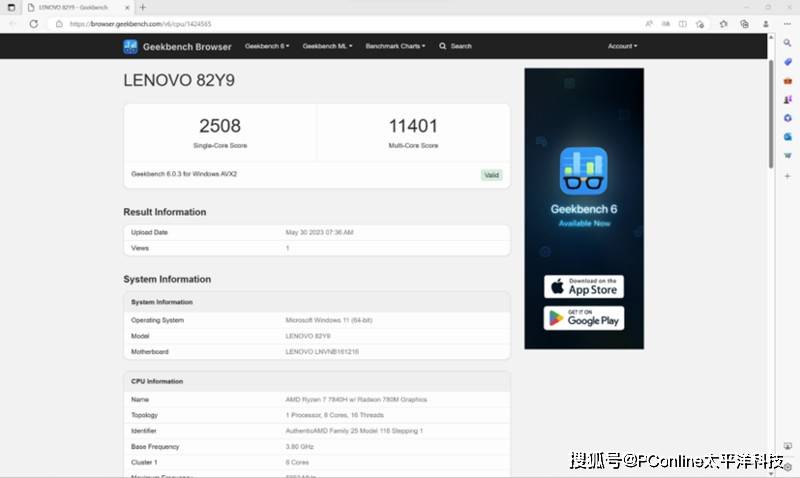The height and width of the screenshot is (478, 800).
Task: Open the Outlook sidebar icon
Action: coord(788,137)
